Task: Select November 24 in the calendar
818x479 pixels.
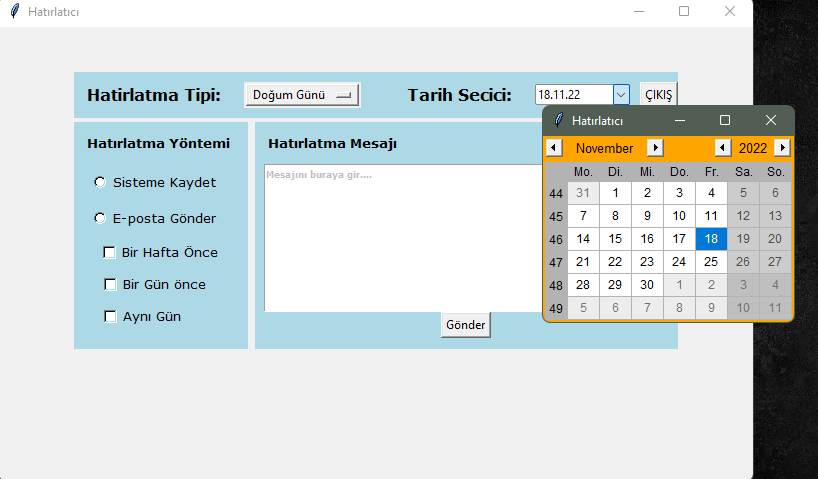Action: pyautogui.click(x=679, y=262)
